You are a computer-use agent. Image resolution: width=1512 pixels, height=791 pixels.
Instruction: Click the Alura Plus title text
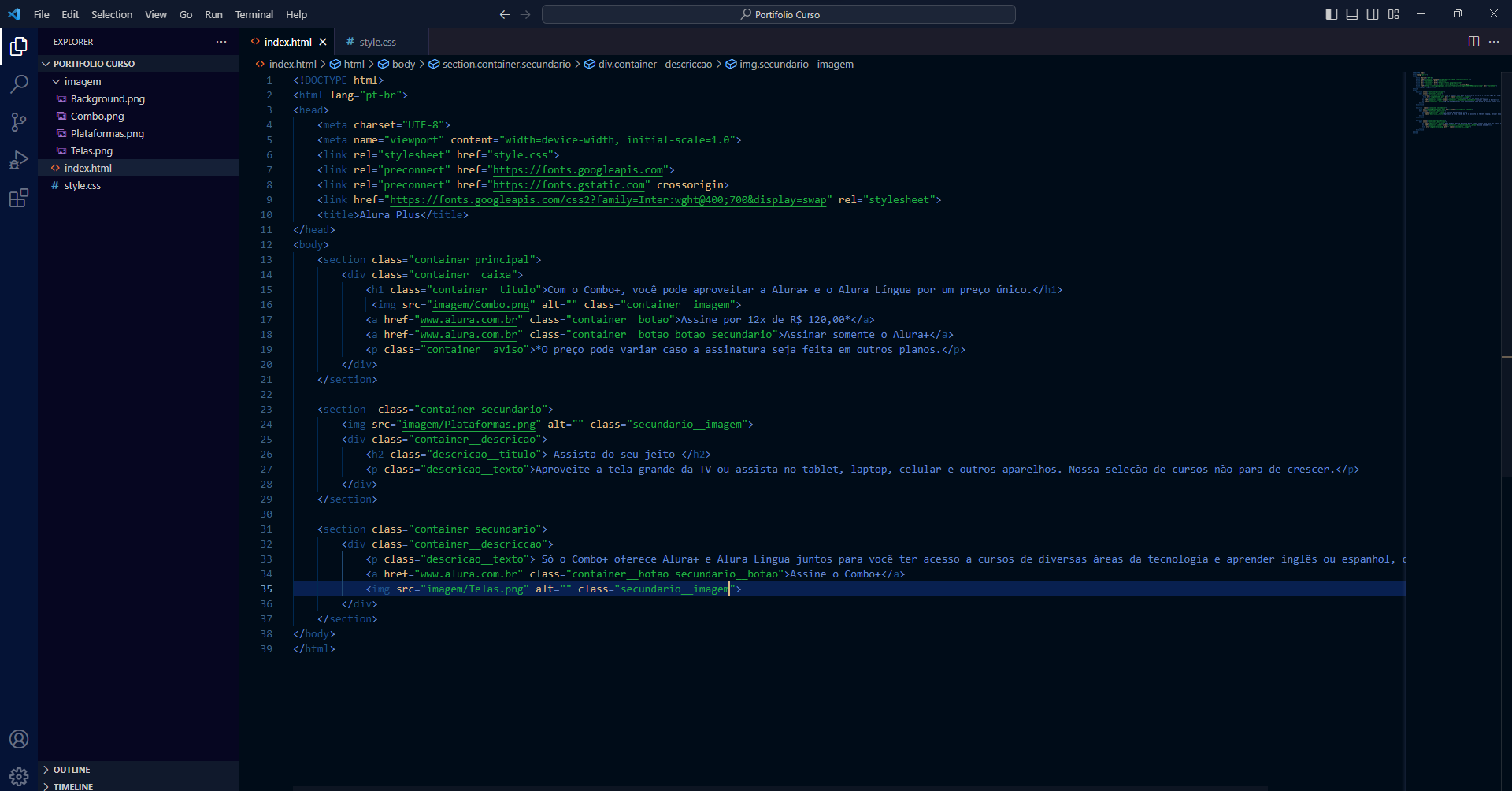click(x=390, y=215)
